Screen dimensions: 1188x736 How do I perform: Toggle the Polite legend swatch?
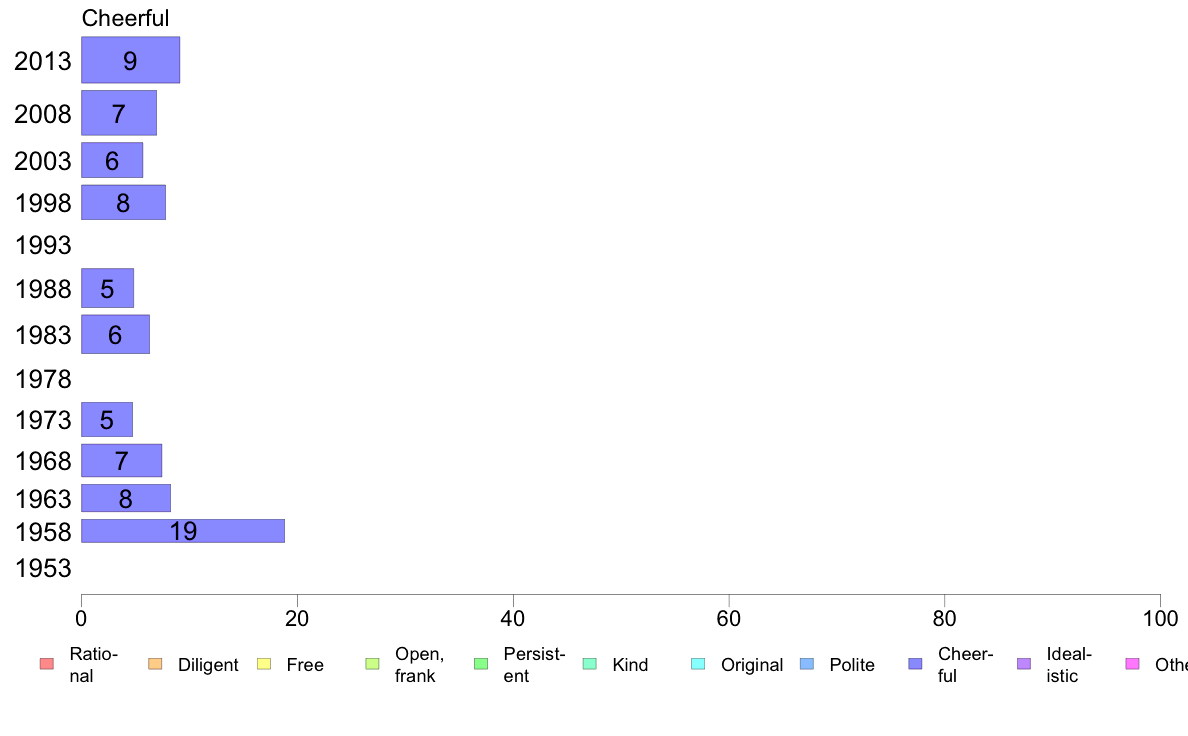[807, 664]
